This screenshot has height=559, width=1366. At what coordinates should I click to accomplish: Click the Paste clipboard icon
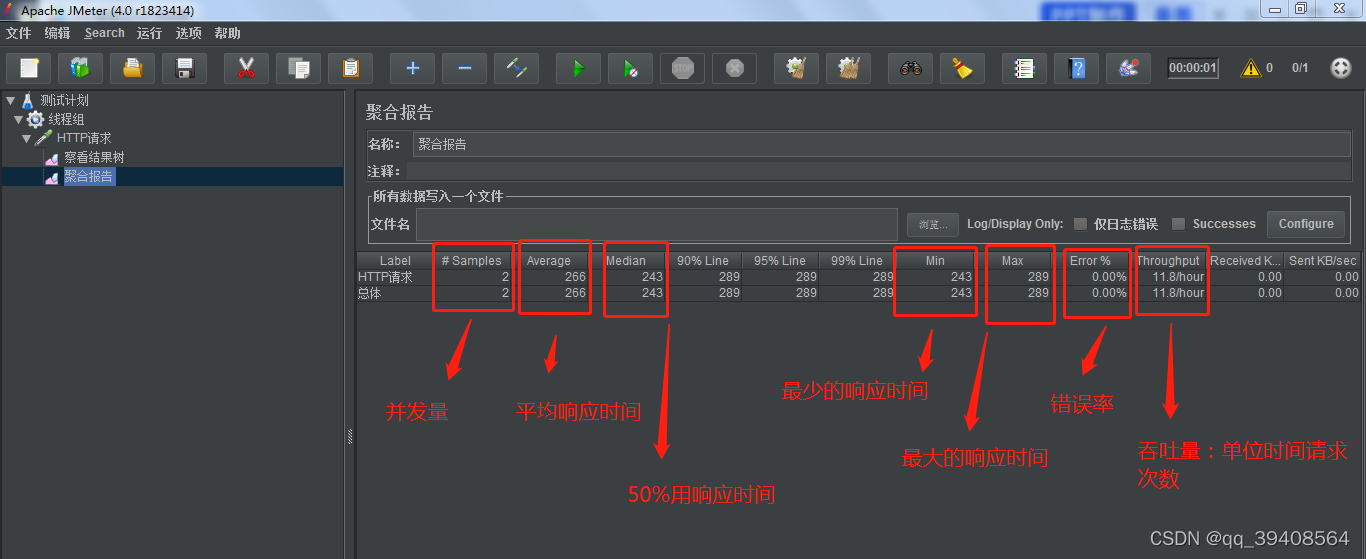click(x=350, y=68)
